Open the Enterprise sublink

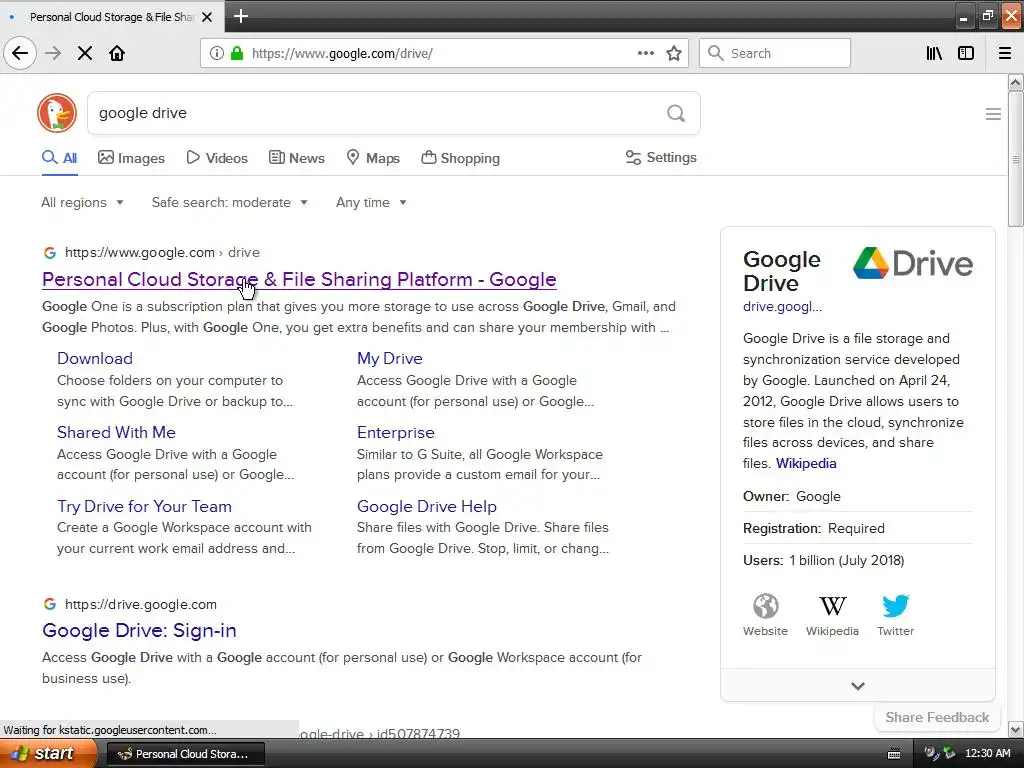point(396,432)
